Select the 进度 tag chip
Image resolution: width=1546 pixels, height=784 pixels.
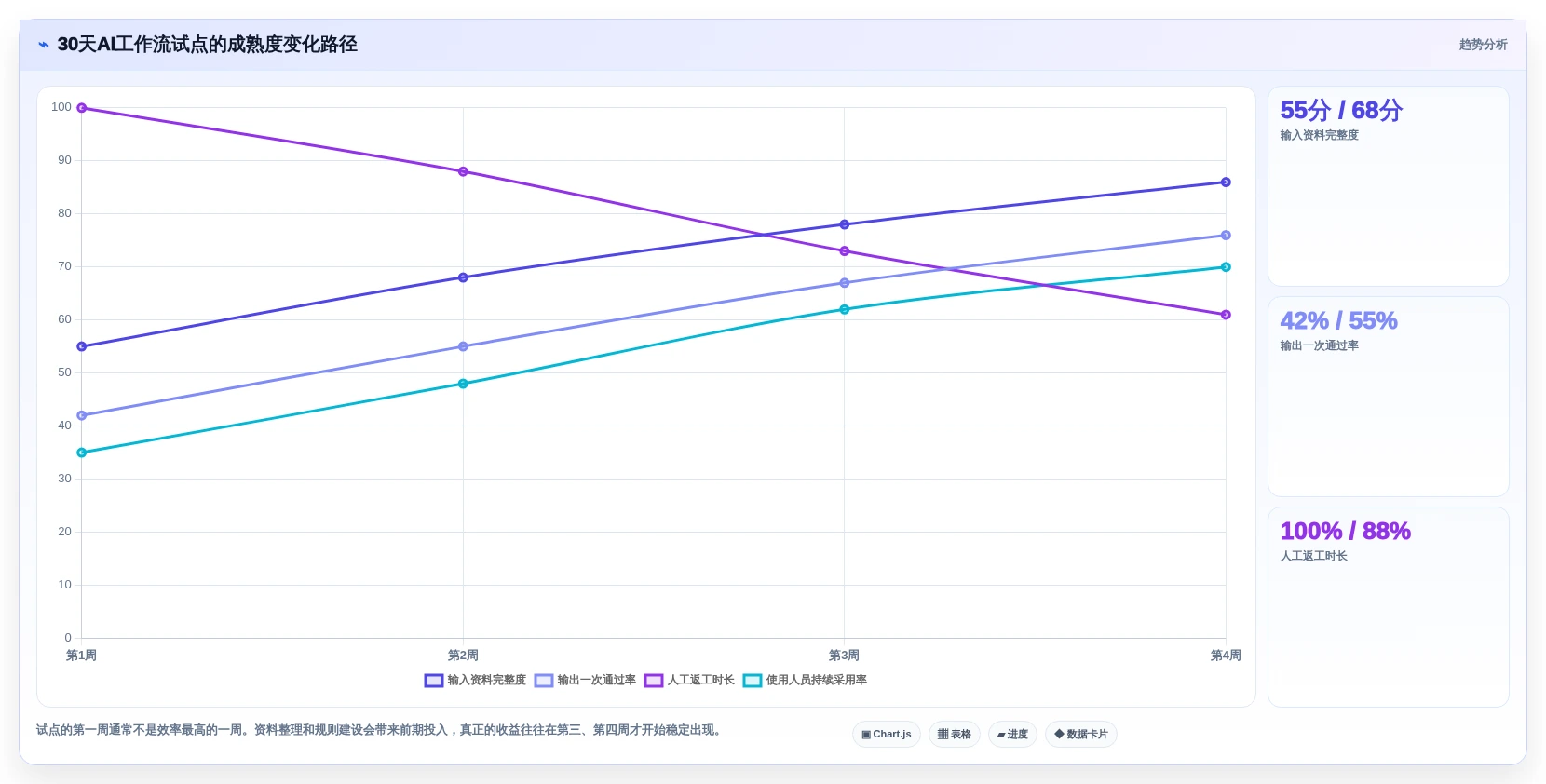coord(1012,735)
